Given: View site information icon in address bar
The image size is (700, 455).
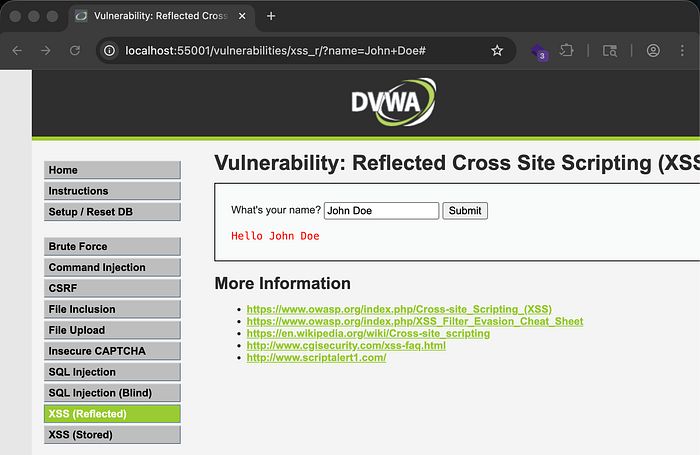Looking at the screenshot, I should tap(109, 50).
